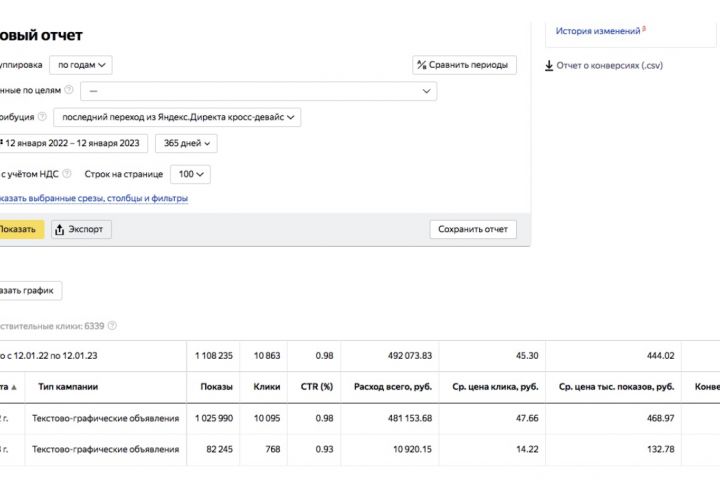Change rows per page from 100

[189, 174]
